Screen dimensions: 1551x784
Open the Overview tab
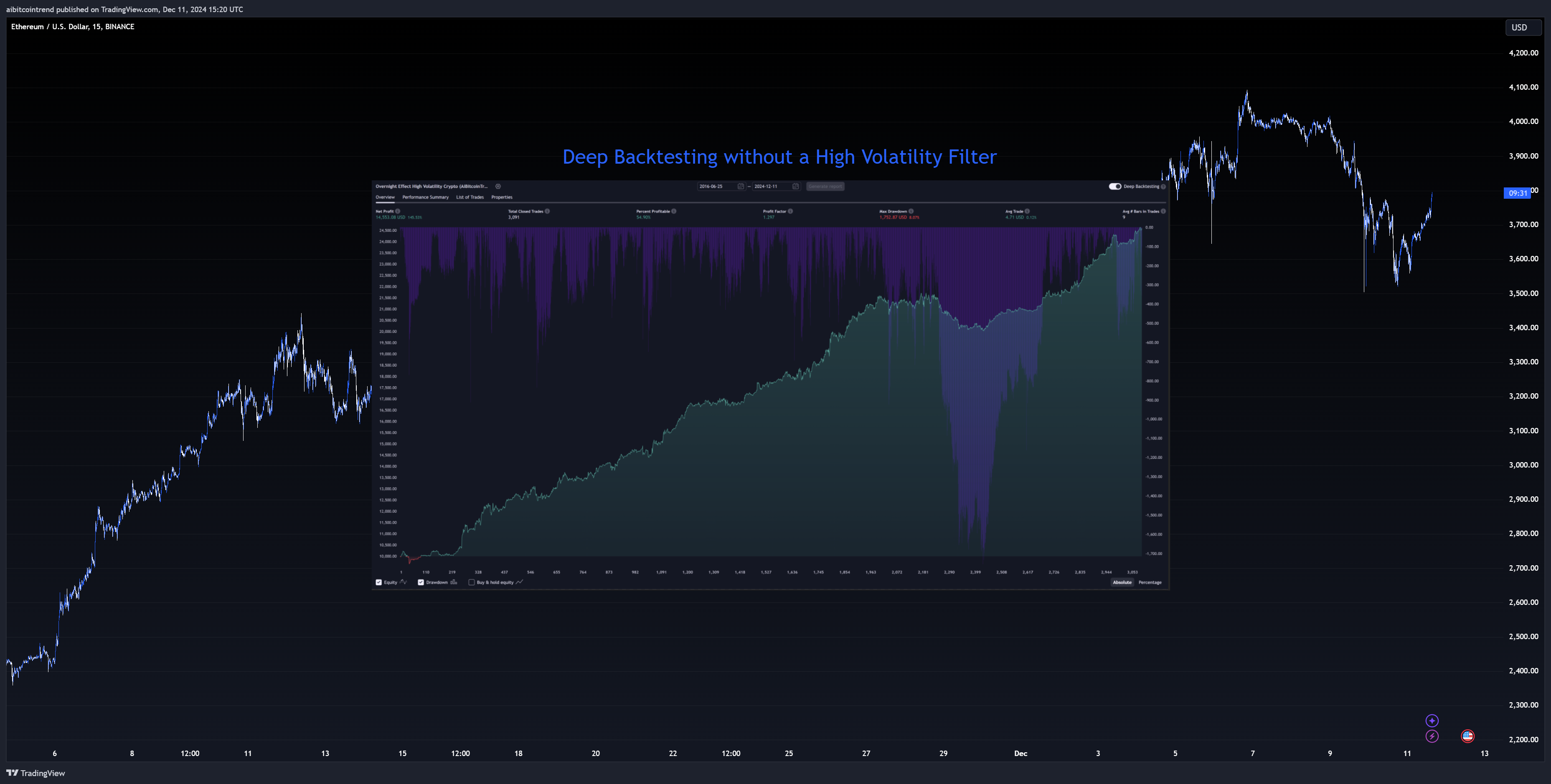point(385,197)
